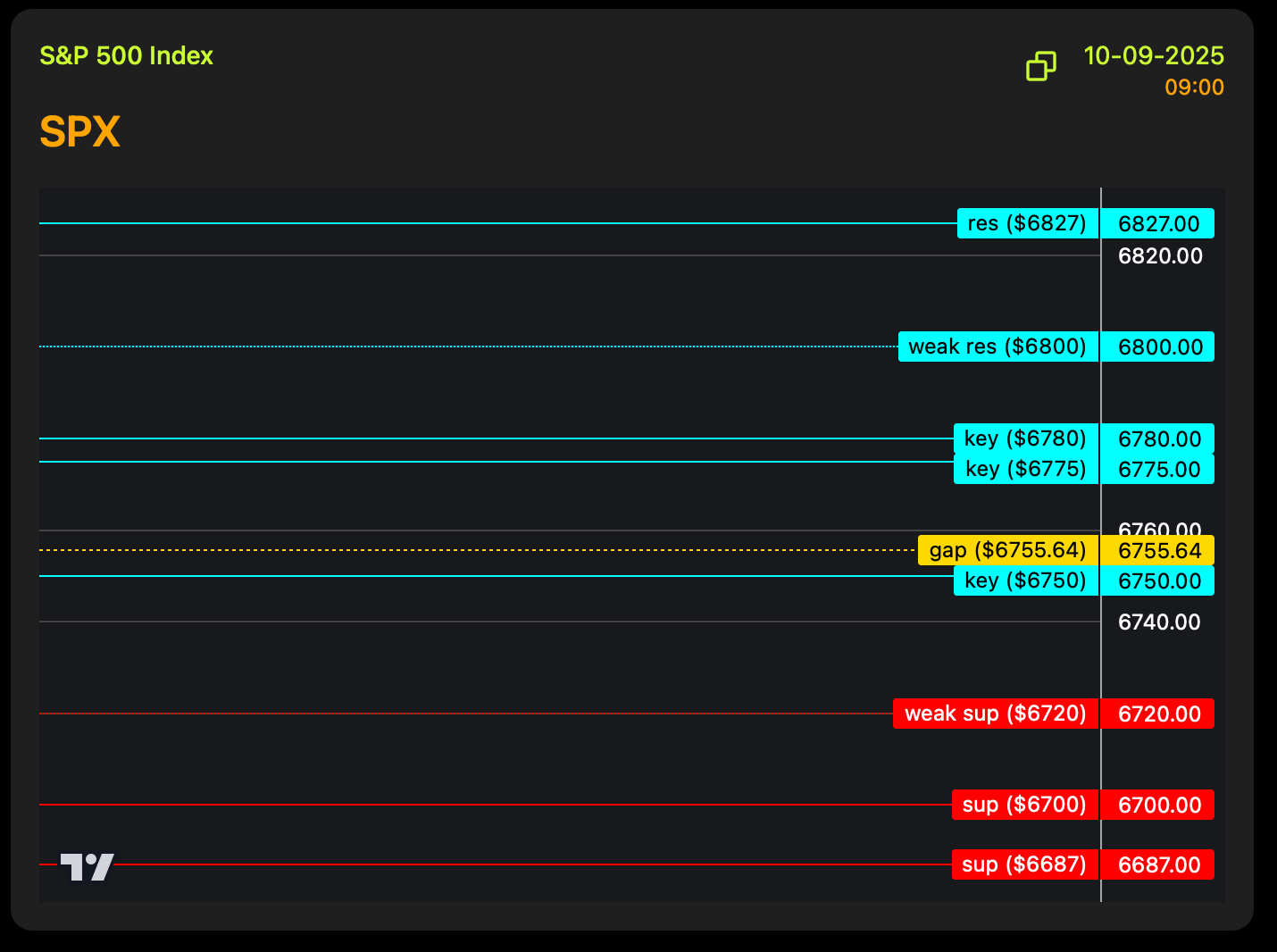Select the sup ($6687) level label

pyautogui.click(x=1024, y=864)
